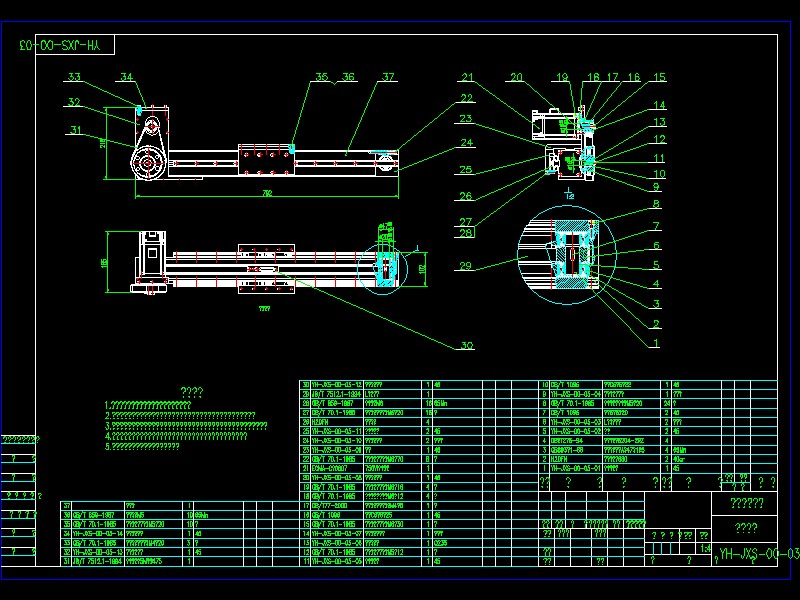Image resolution: width=800 pixels, height=600 pixels.
Task: Click callout number 27 on the drawing
Action: coord(465,221)
